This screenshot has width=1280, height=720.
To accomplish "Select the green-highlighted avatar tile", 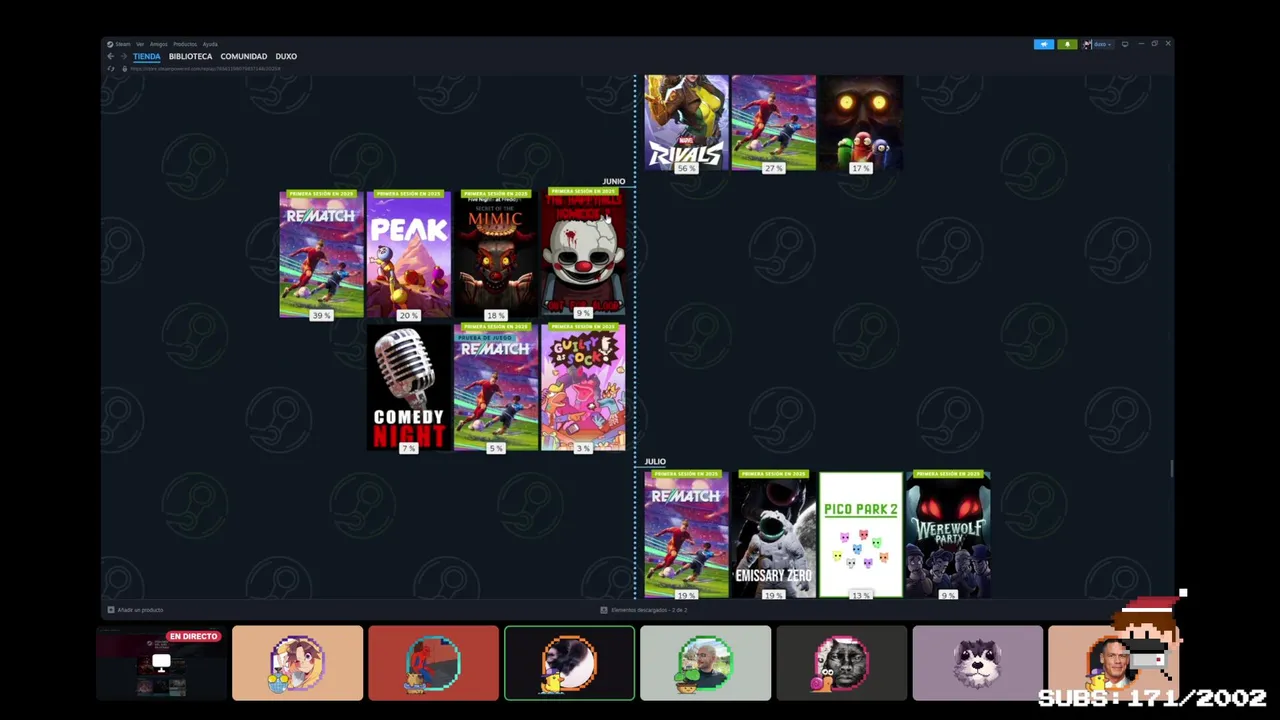I will point(569,663).
